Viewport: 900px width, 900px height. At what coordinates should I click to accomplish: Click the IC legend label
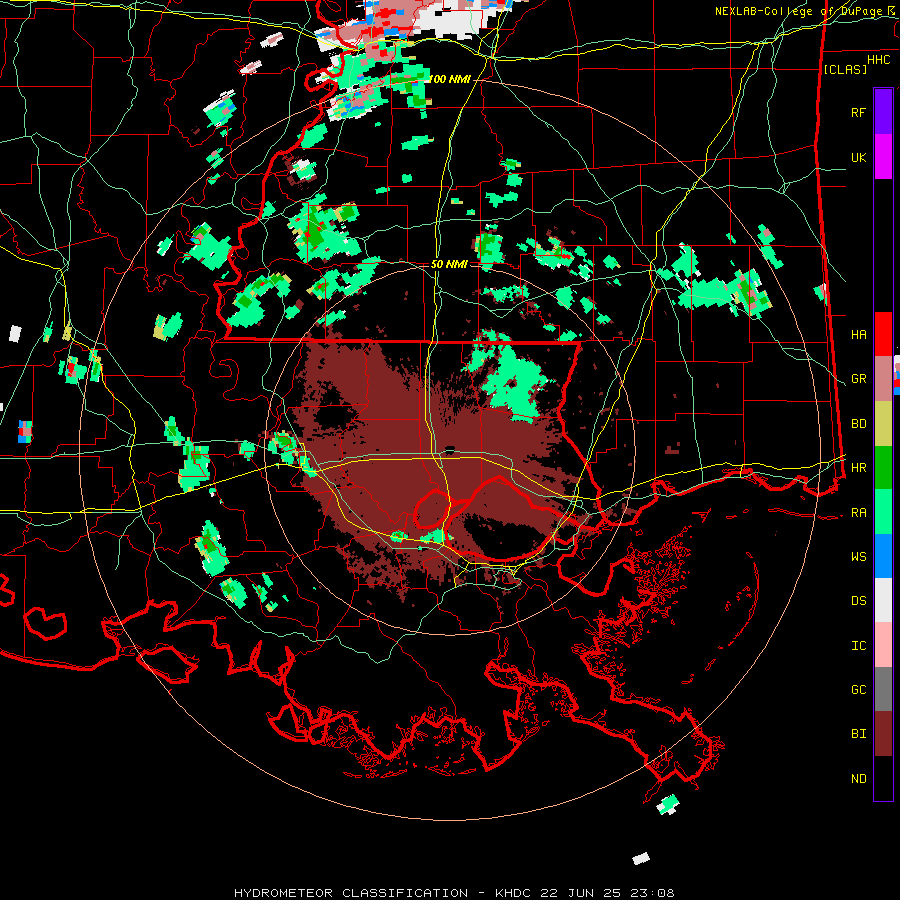[x=858, y=646]
